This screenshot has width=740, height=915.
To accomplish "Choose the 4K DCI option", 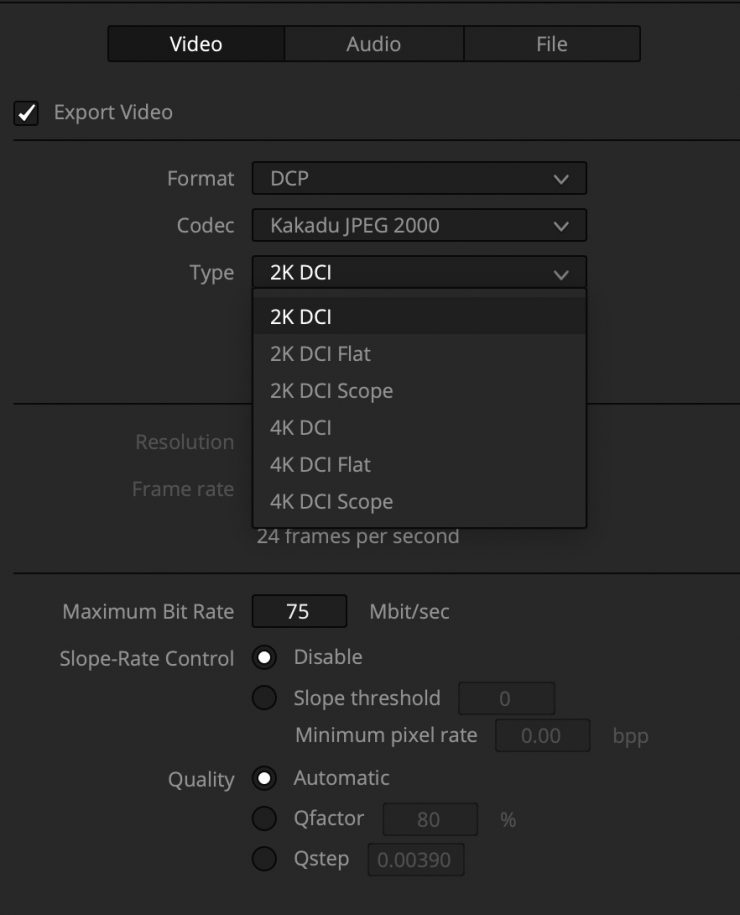I will click(x=418, y=428).
